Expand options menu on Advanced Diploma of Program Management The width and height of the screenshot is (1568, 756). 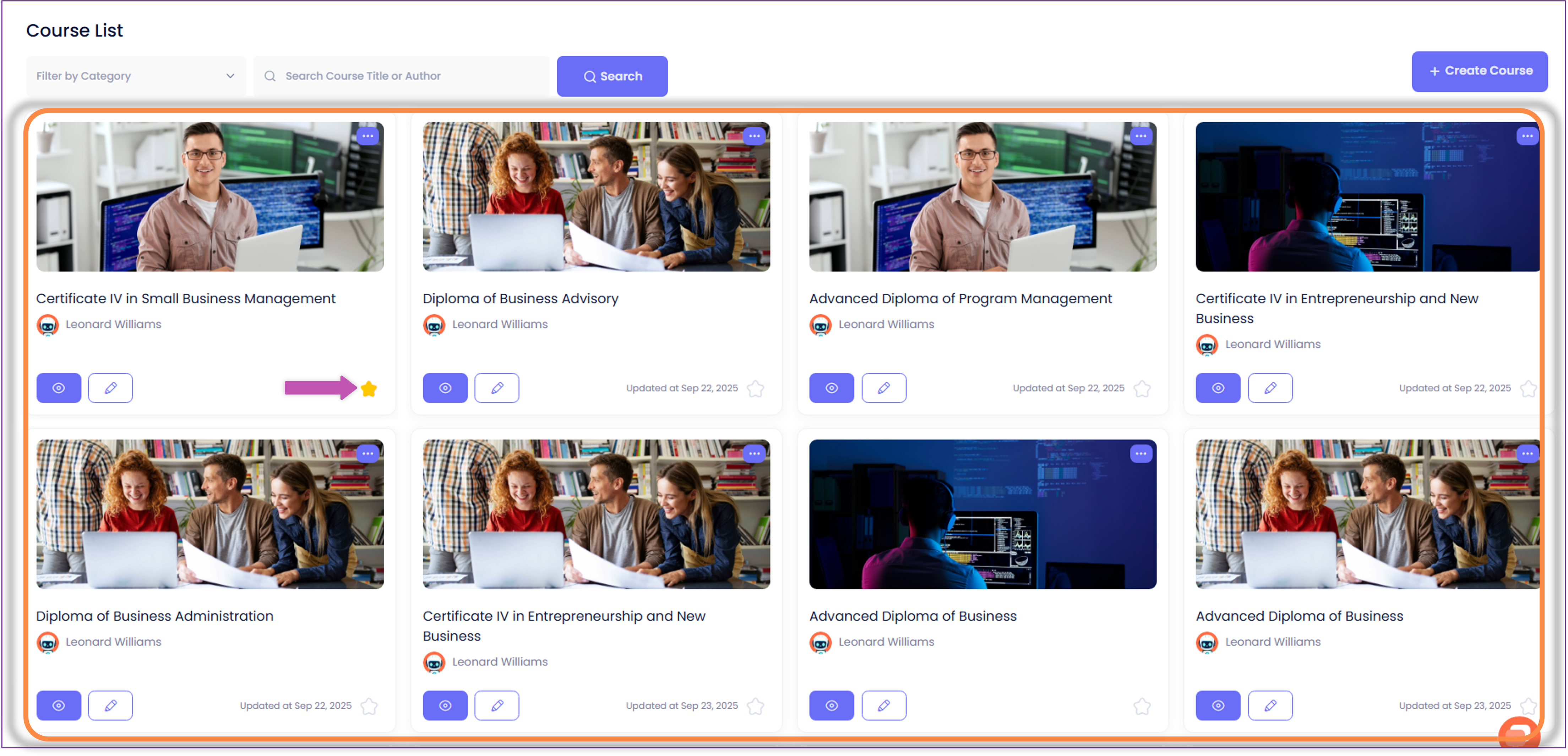pyautogui.click(x=1141, y=136)
